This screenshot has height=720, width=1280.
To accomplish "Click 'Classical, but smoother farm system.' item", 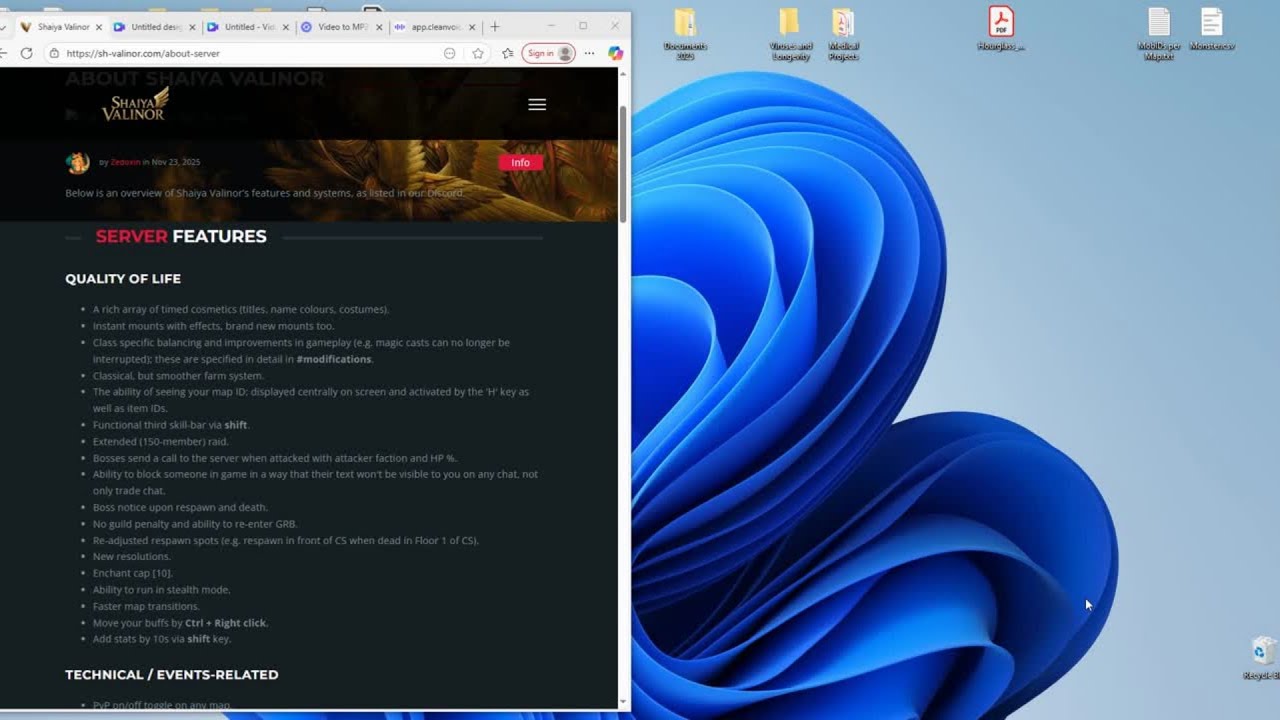I will (179, 376).
